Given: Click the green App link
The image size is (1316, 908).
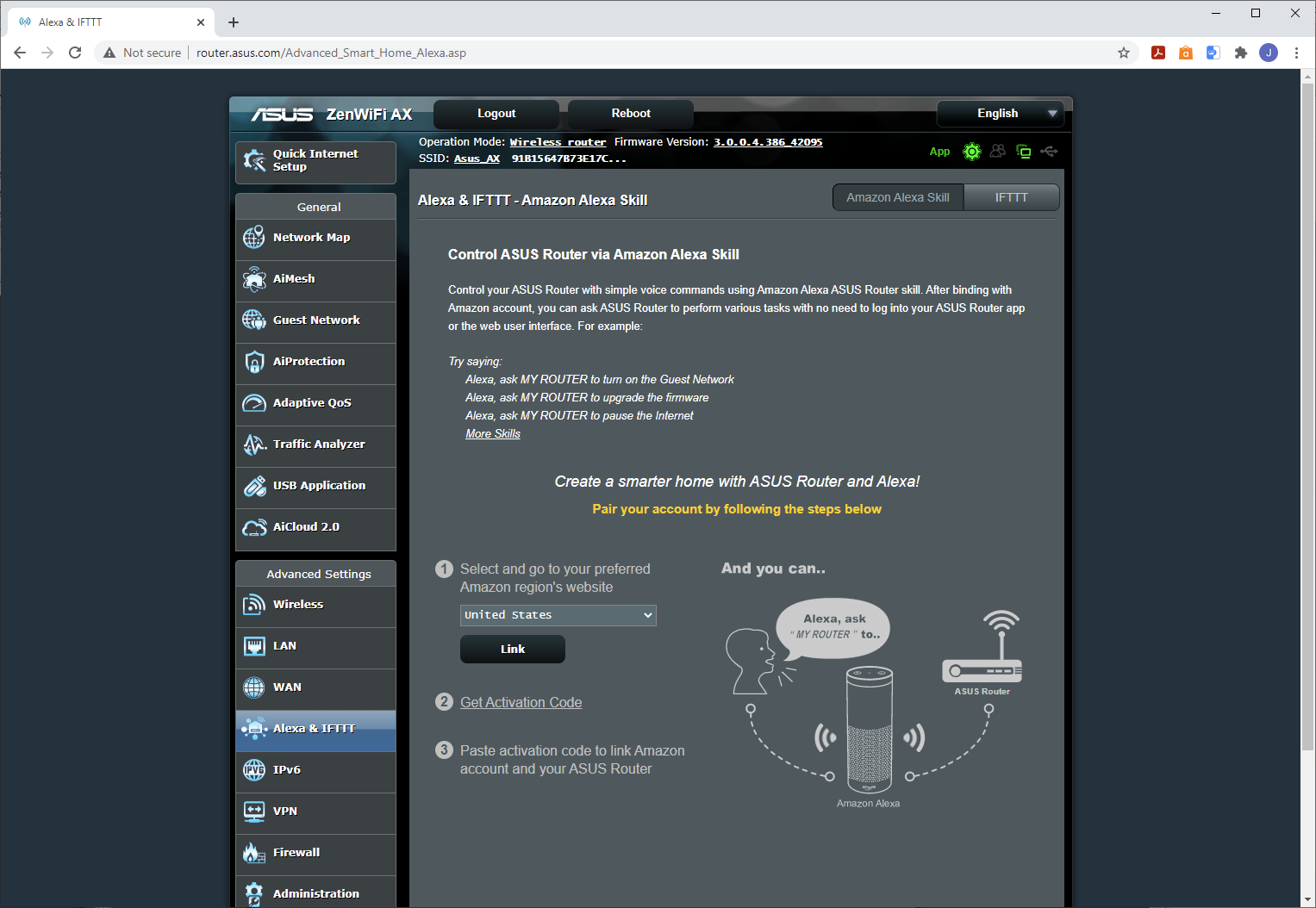Looking at the screenshot, I should [939, 152].
